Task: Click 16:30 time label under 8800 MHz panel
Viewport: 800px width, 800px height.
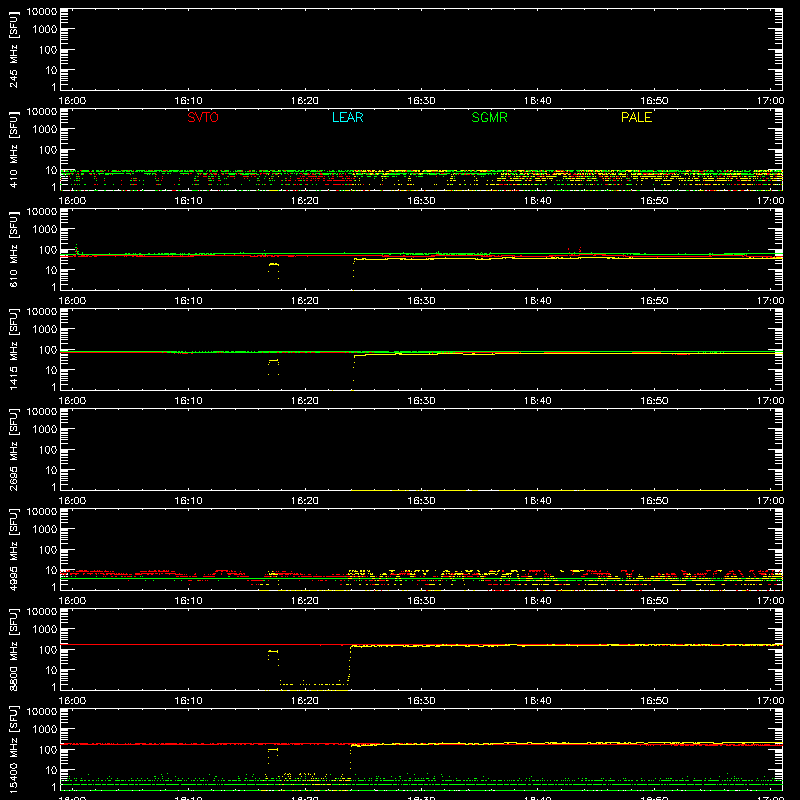Action: click(421, 701)
